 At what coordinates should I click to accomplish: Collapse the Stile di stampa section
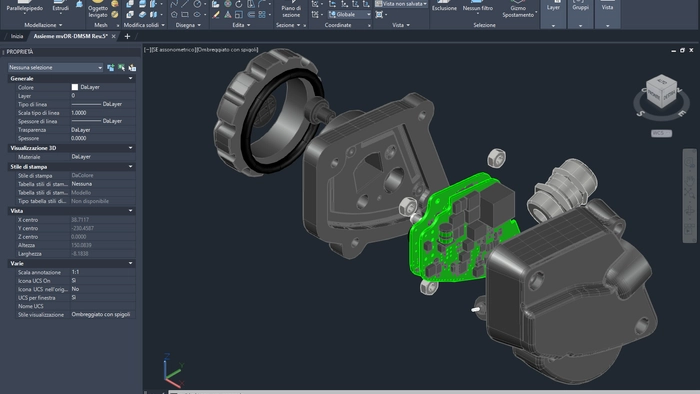130,166
